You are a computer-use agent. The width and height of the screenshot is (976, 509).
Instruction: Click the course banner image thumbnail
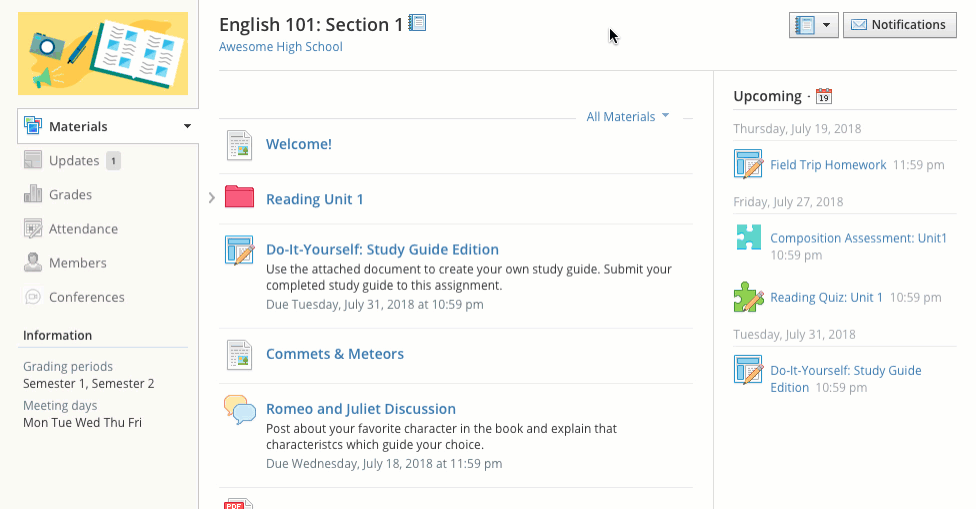click(x=103, y=53)
